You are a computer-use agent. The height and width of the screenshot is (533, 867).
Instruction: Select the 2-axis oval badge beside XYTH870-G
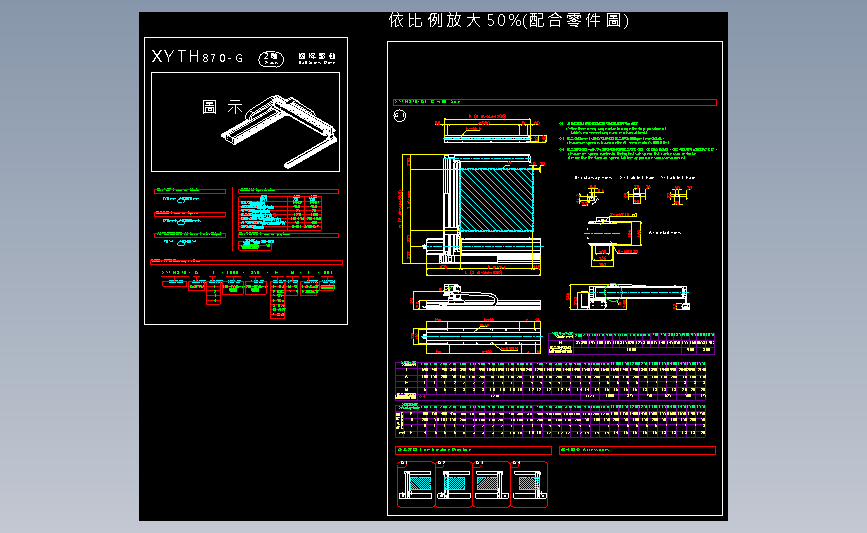[271, 59]
